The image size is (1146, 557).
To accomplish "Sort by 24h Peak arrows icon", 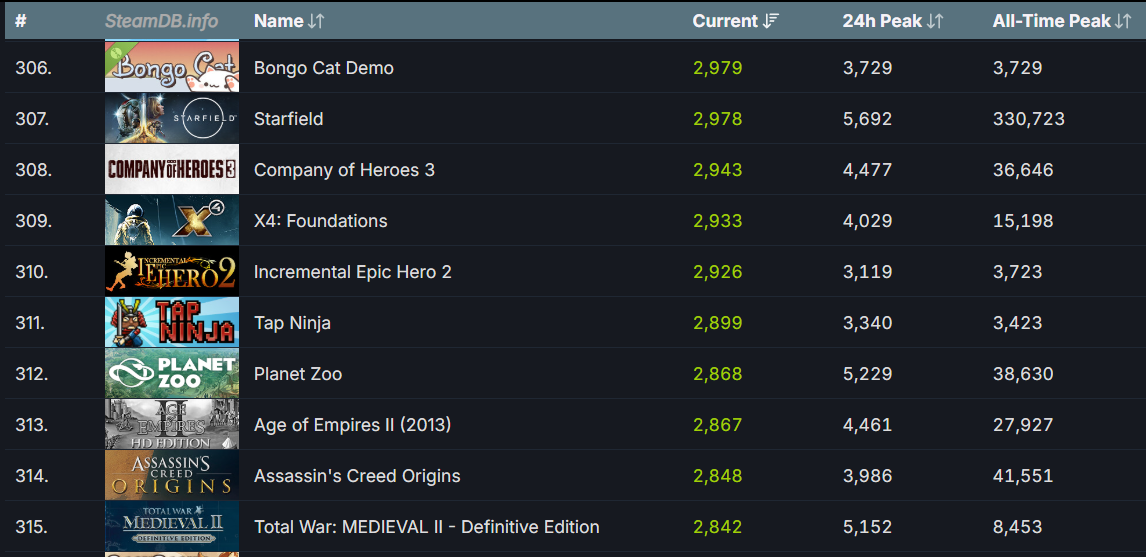I will [x=935, y=21].
